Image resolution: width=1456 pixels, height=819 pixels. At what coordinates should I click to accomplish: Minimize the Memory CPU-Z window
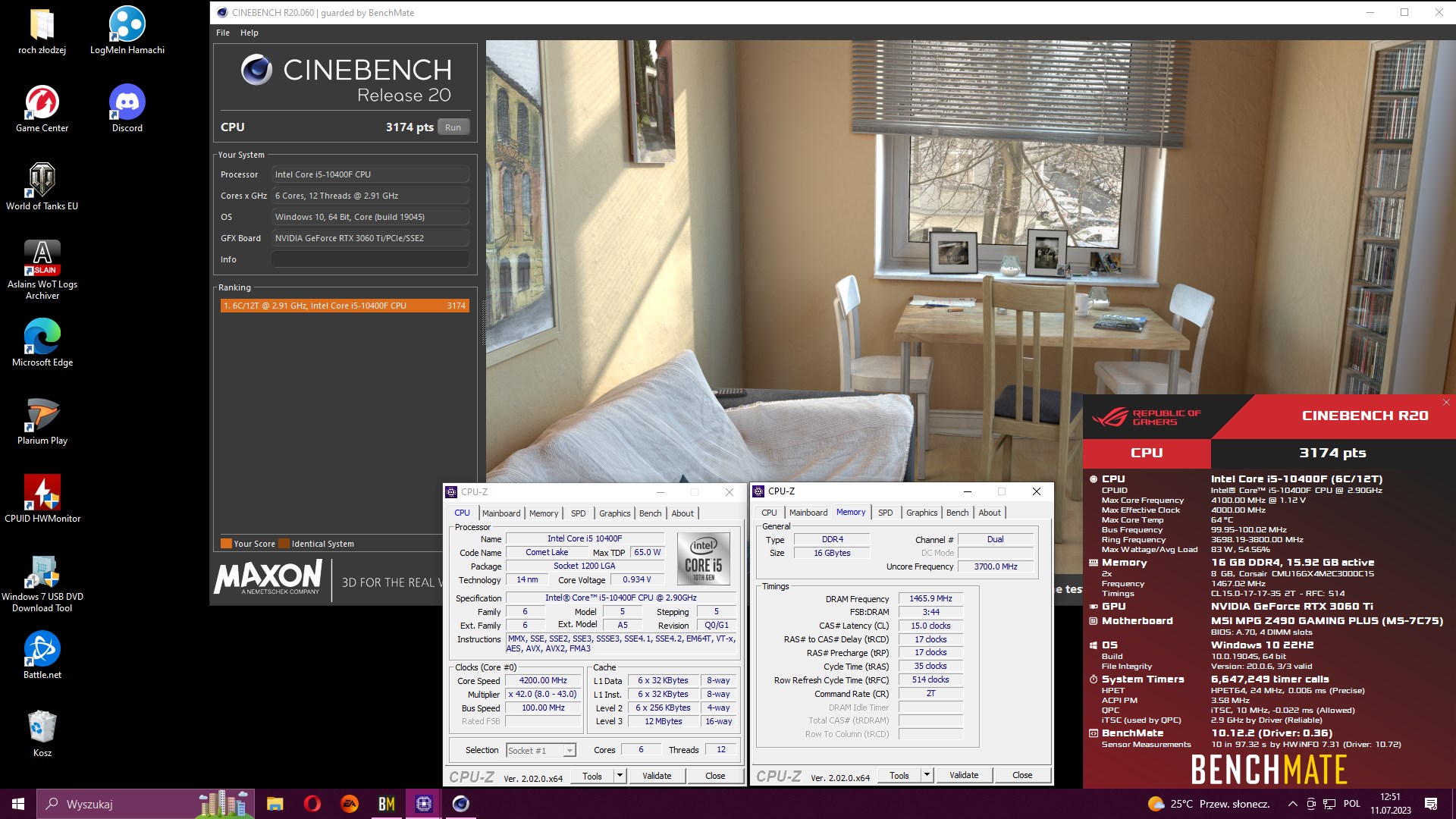968,491
